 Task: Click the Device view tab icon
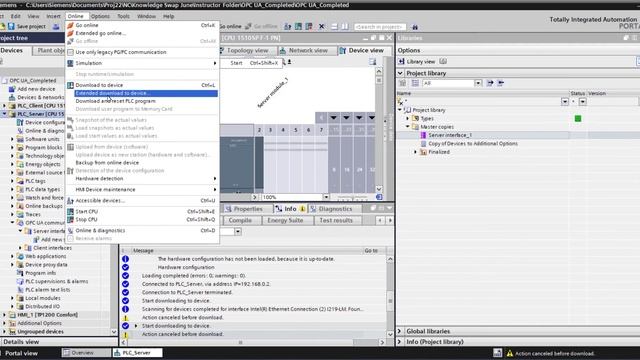(x=343, y=51)
